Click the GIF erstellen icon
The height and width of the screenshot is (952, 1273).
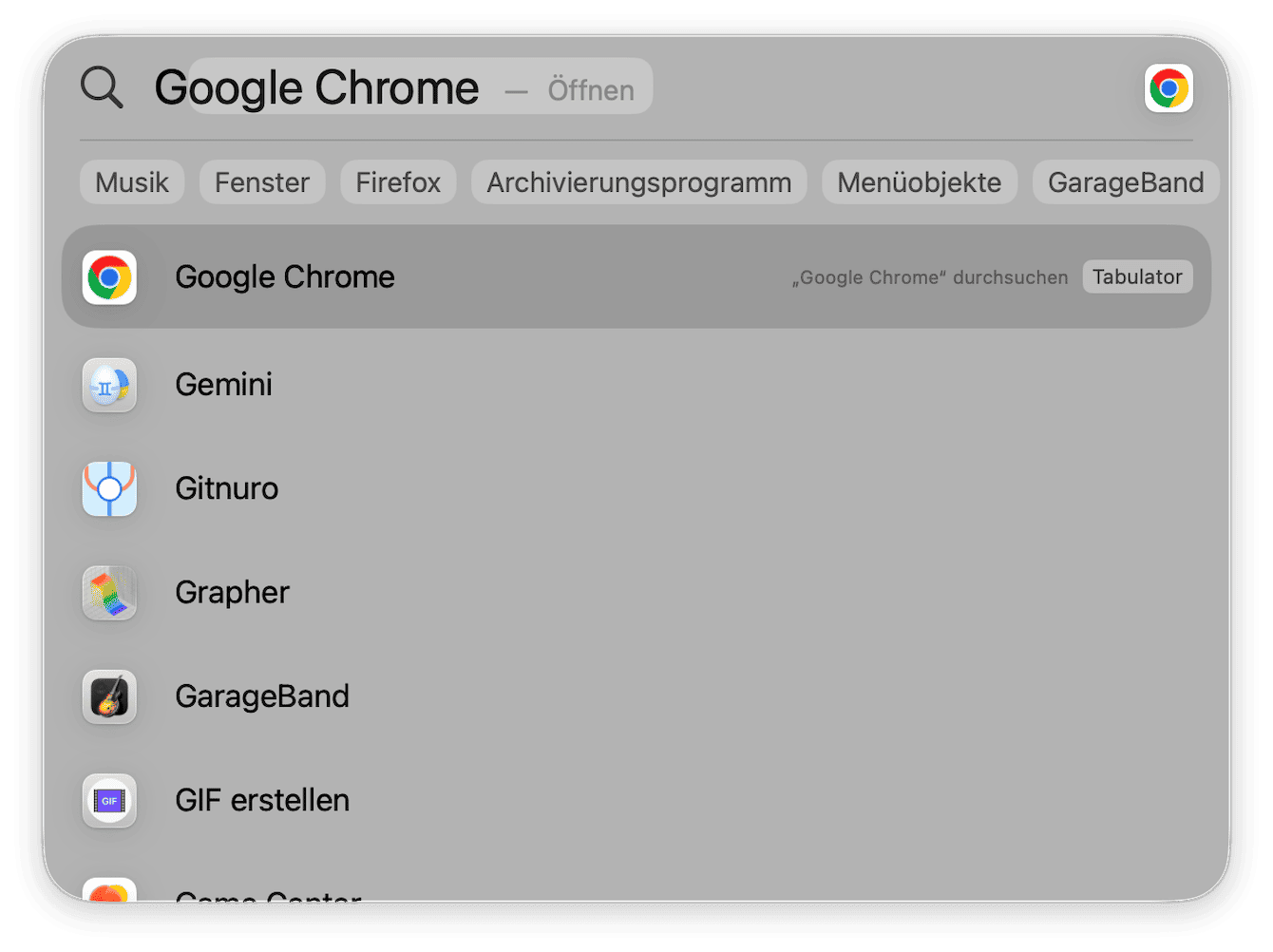[109, 801]
